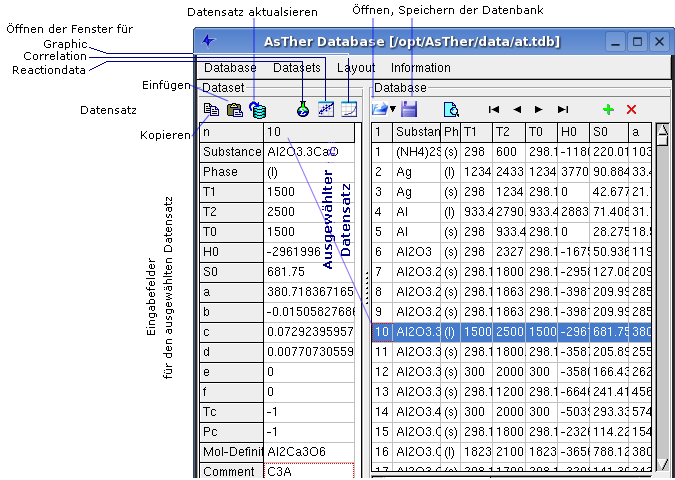
Task: Maximize the AsTher Database window
Action: tap(638, 42)
